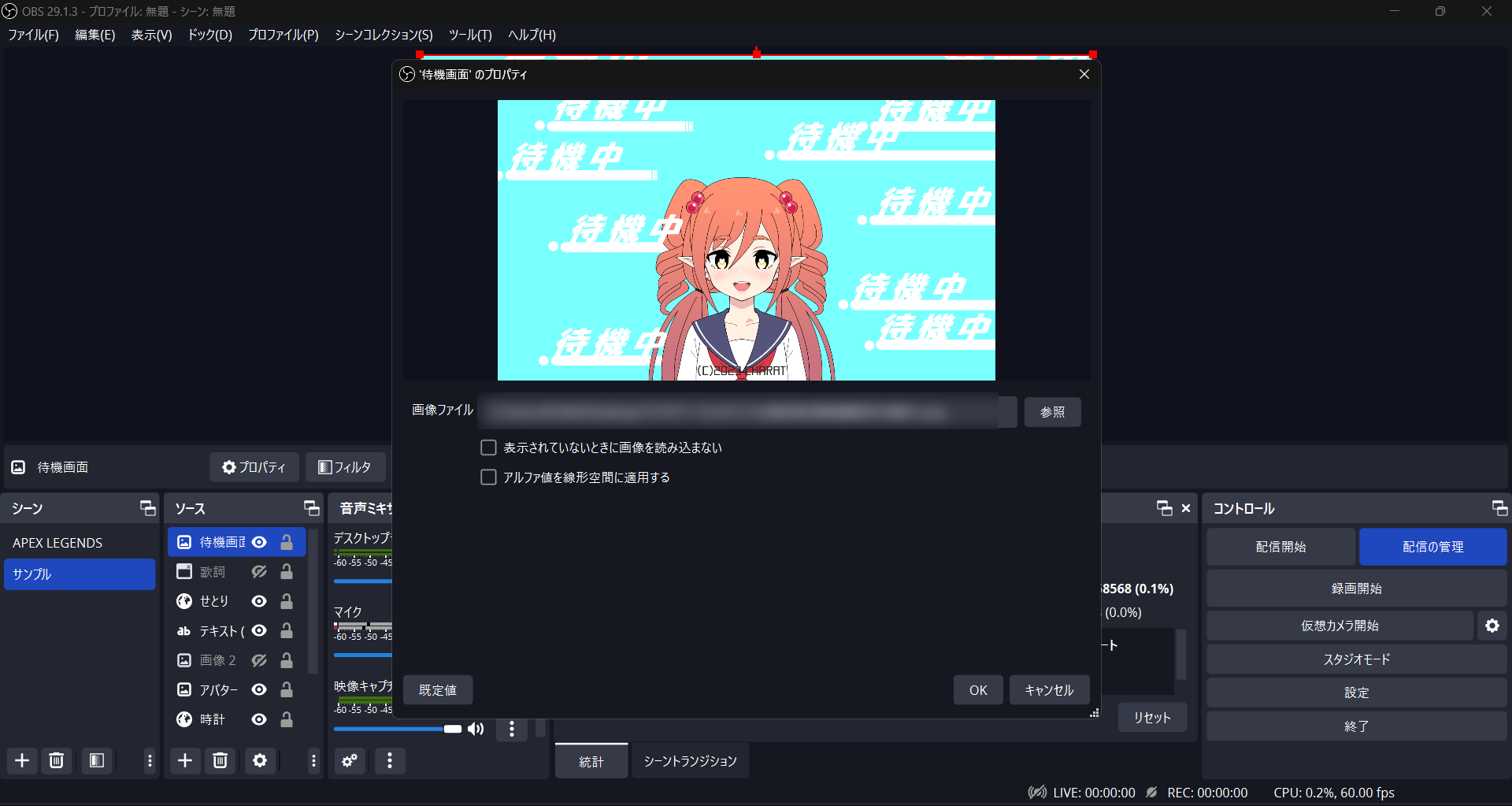Open 配信の管理 stream manager
Viewport: 1512px width, 806px height.
point(1432,547)
